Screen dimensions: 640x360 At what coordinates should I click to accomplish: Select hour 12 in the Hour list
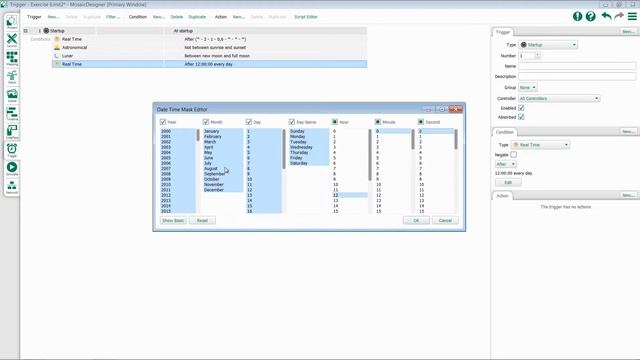pyautogui.click(x=350, y=195)
